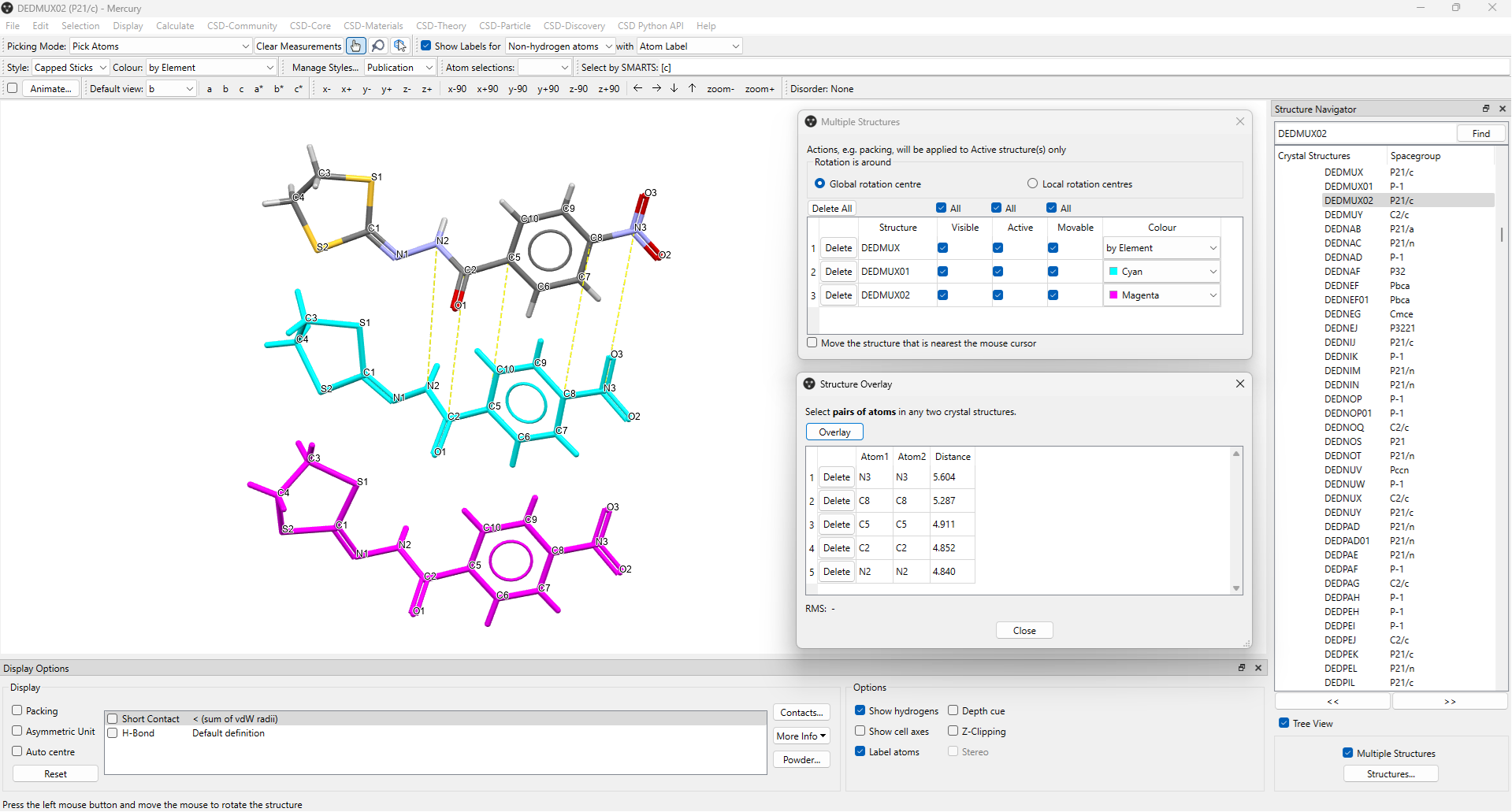1512x812 pixels.
Task: Click the globe rotate-with-cursor tool icon
Action: pos(400,46)
